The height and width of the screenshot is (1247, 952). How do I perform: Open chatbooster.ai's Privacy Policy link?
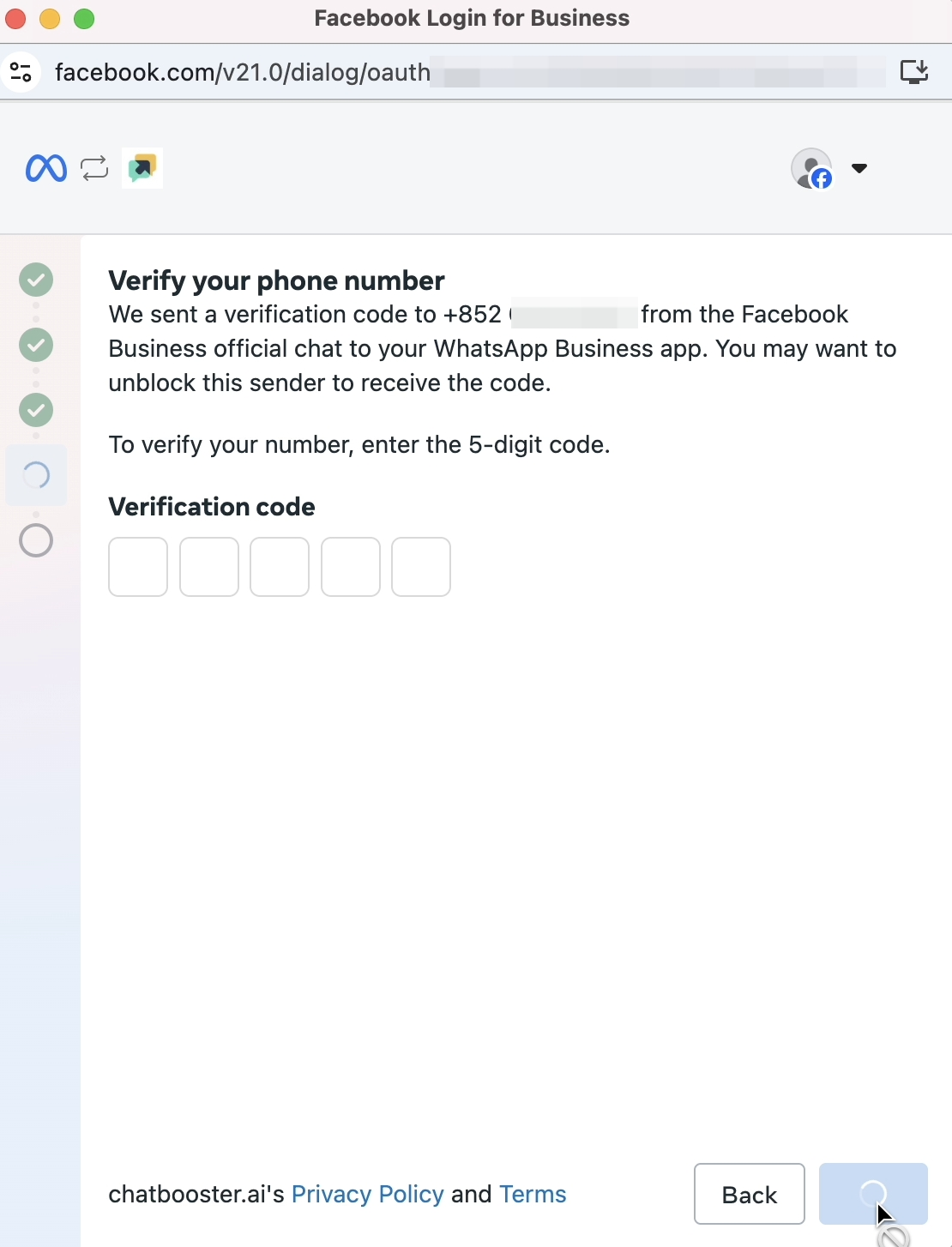point(368,1194)
